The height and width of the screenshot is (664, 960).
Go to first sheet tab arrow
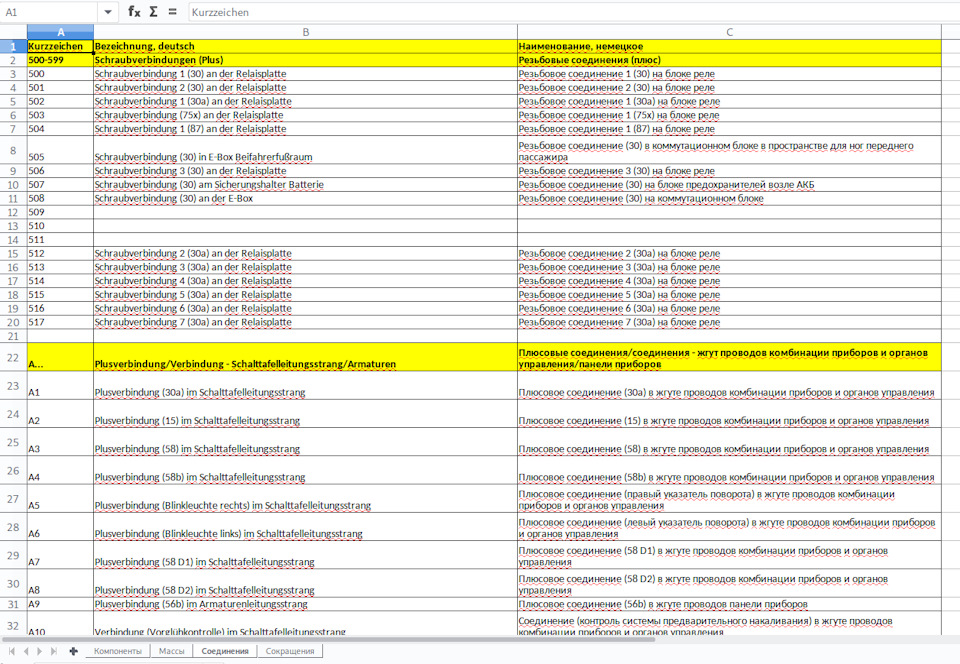coord(12,651)
